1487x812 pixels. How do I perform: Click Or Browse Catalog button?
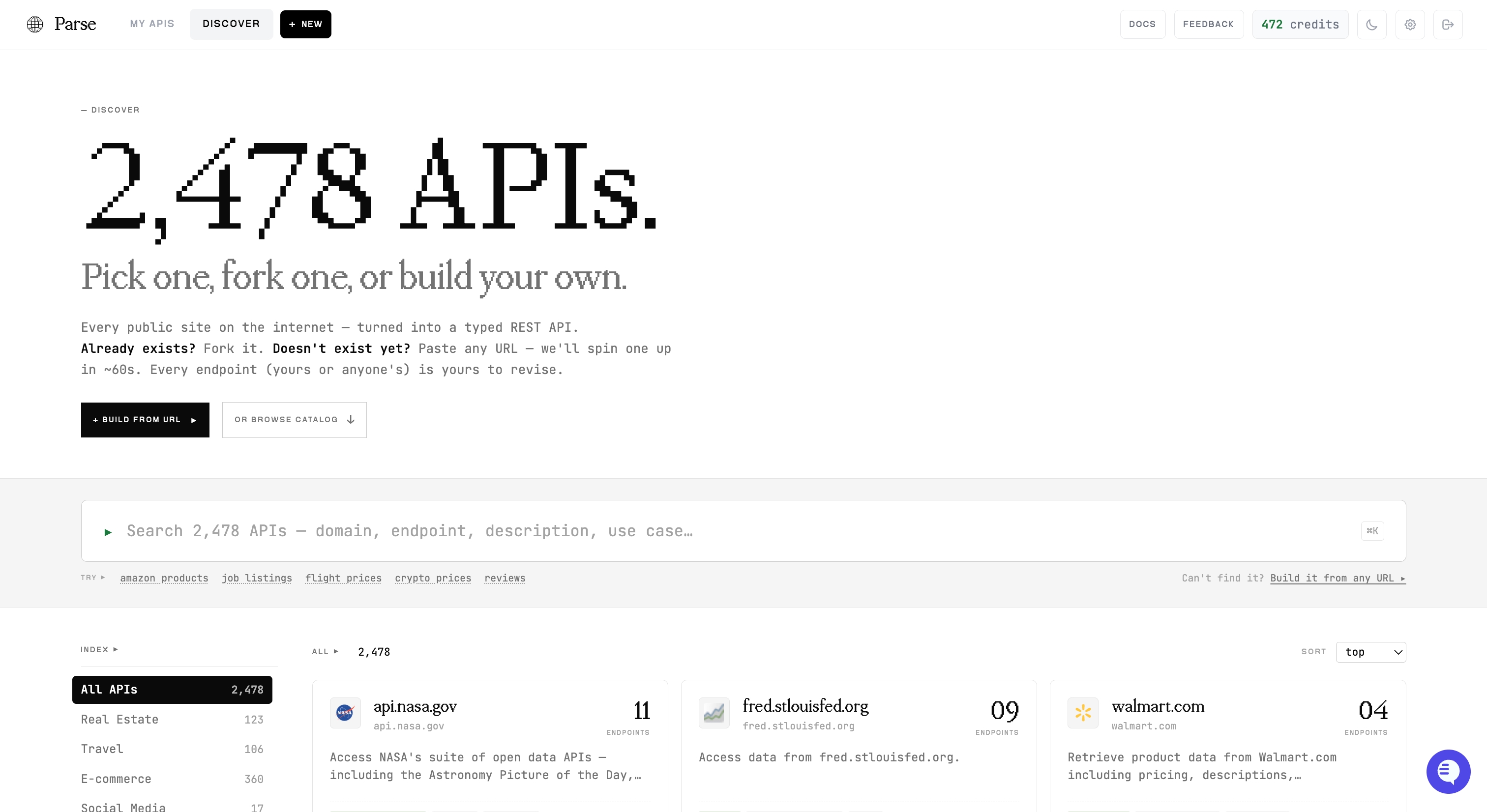[x=295, y=420]
